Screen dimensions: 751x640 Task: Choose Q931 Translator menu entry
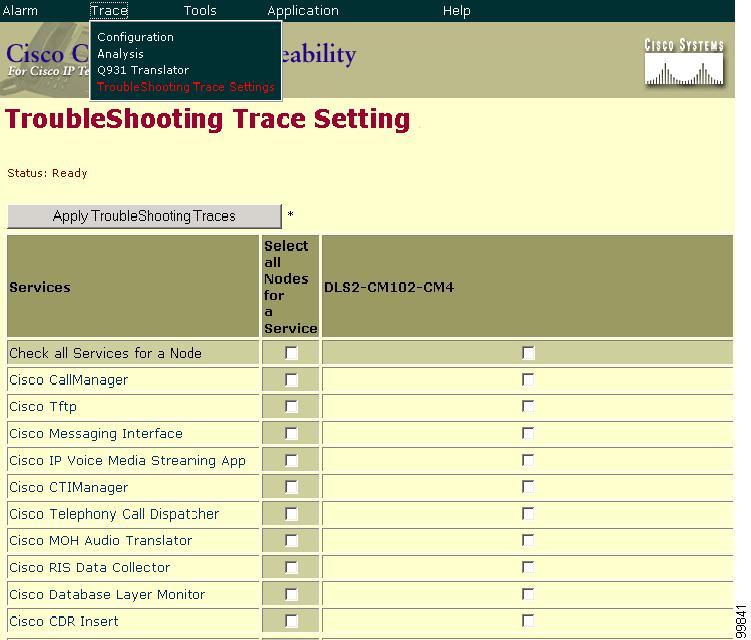coord(143,70)
